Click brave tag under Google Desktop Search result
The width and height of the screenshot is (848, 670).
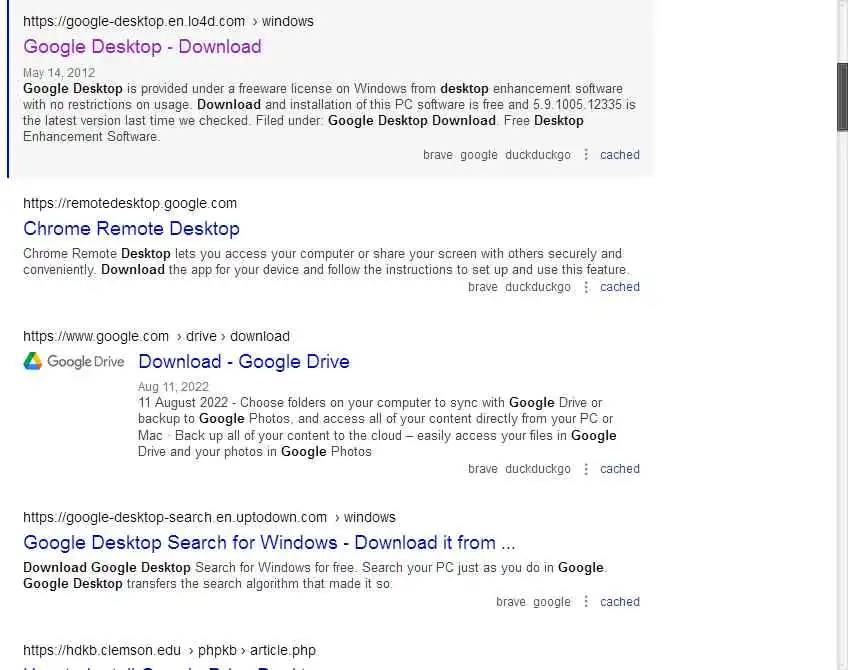pyautogui.click(x=511, y=602)
